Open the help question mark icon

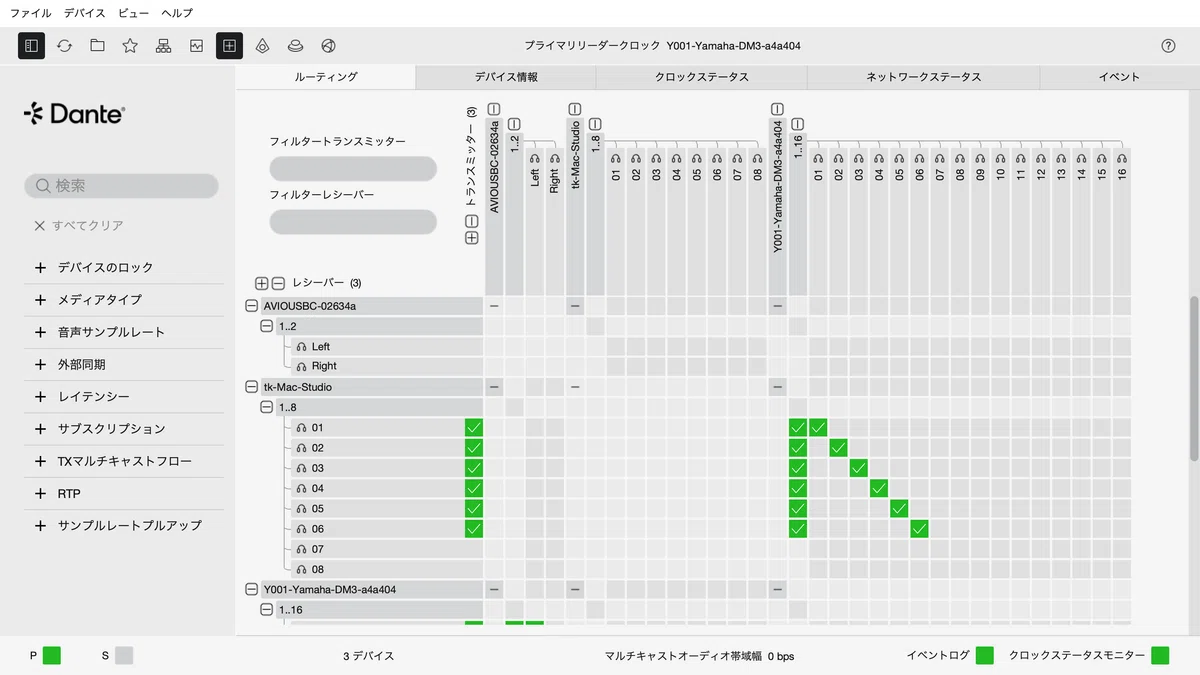pyautogui.click(x=1168, y=46)
